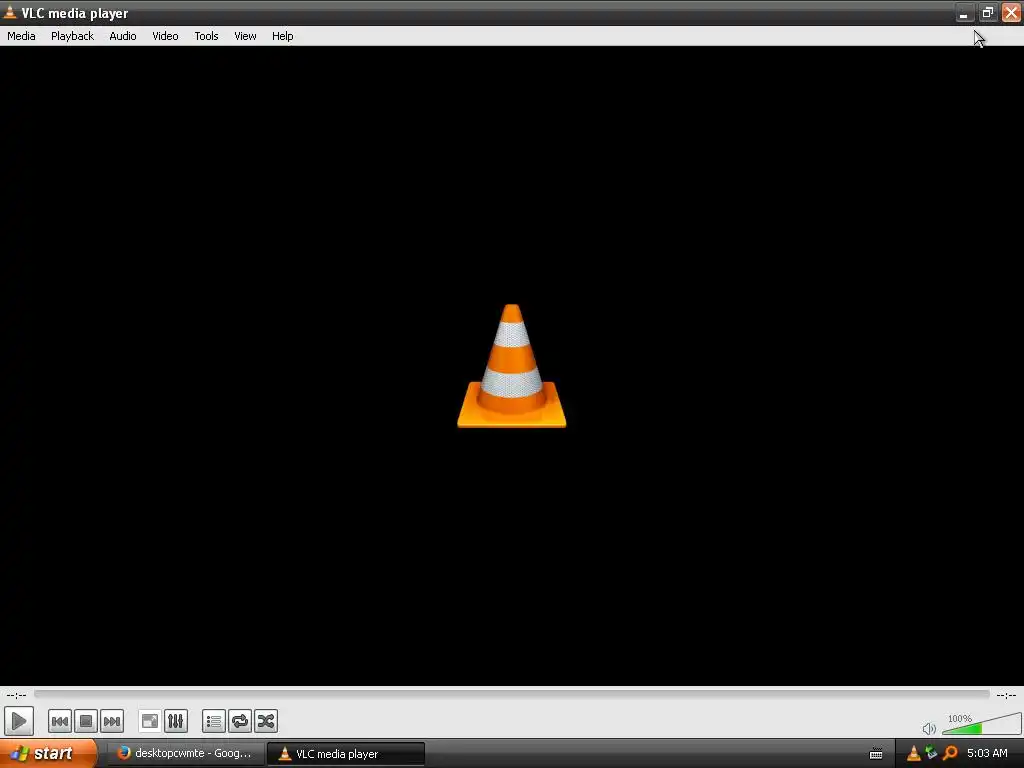This screenshot has height=768, width=1024.
Task: Open the Tools menu
Action: pos(206,36)
